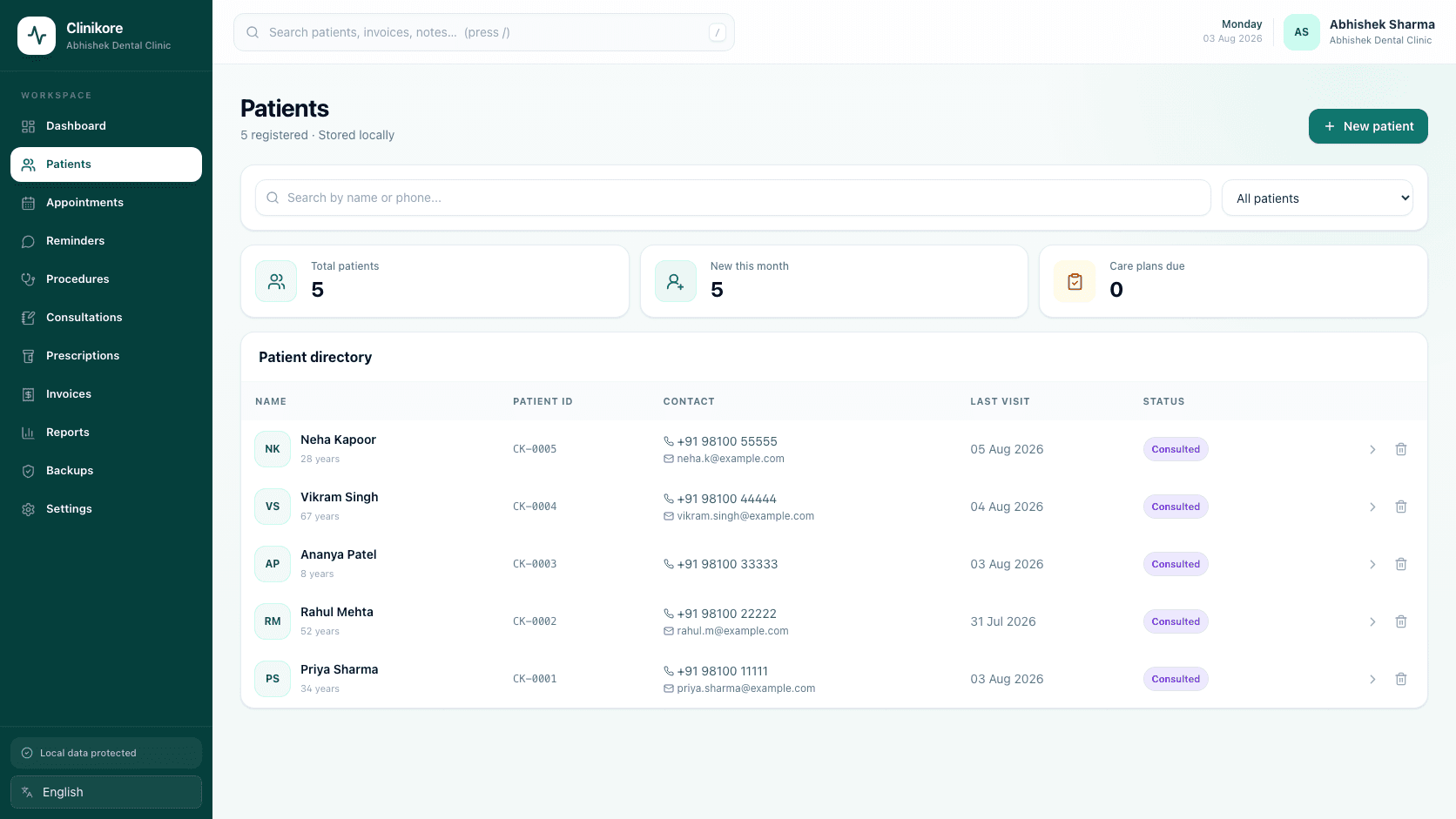Image resolution: width=1456 pixels, height=819 pixels.
Task: Click the Abhishek Sharma profile name
Action: tap(1382, 24)
